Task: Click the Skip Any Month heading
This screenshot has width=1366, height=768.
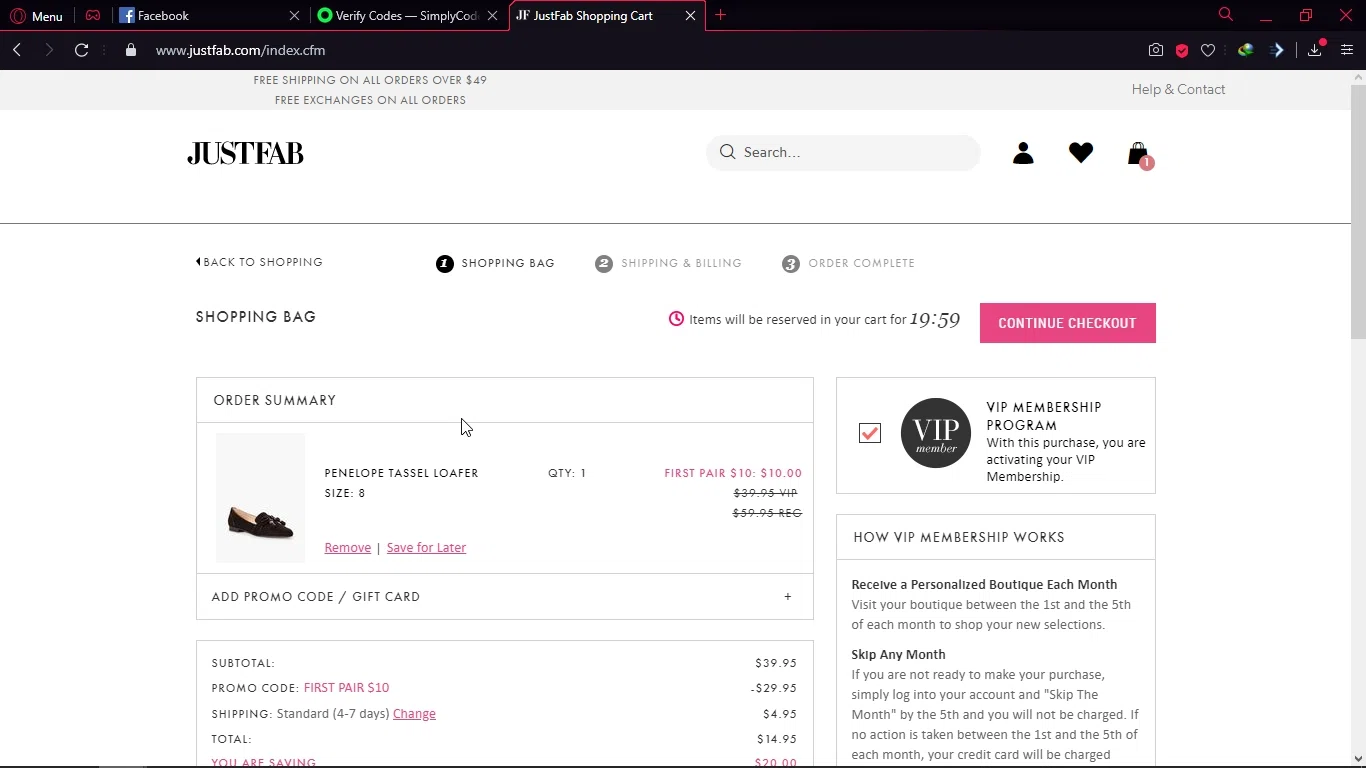Action: coord(898,655)
